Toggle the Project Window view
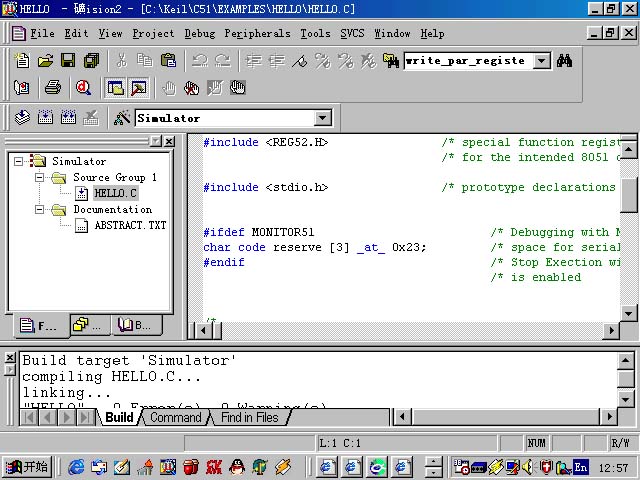 pyautogui.click(x=116, y=87)
